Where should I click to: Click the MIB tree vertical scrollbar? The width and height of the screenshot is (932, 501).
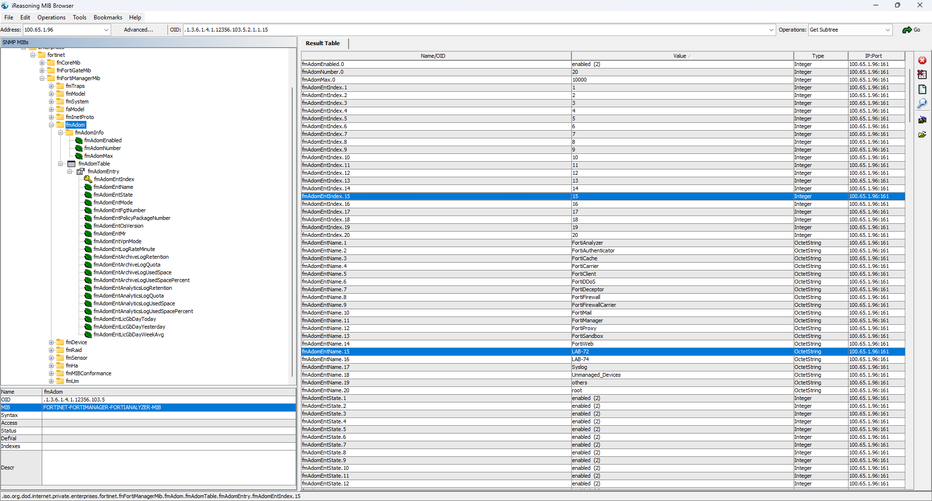(293, 232)
